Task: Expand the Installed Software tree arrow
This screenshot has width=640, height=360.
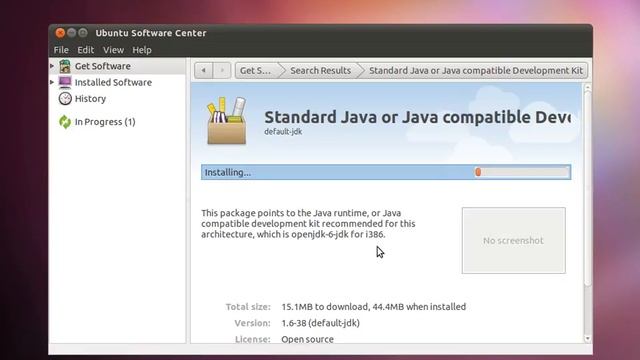Action: (x=52, y=82)
